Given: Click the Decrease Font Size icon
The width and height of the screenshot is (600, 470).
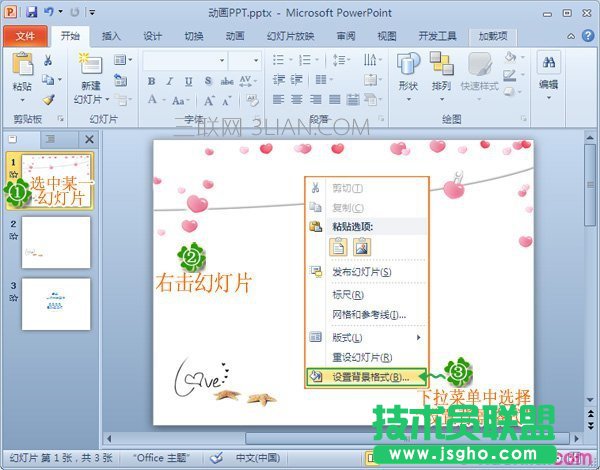Looking at the screenshot, I should [x=227, y=101].
